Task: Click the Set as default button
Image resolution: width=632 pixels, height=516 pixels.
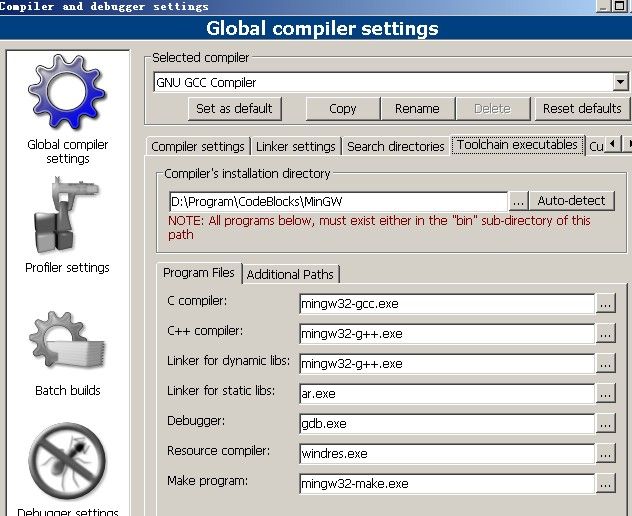Action: [235, 108]
